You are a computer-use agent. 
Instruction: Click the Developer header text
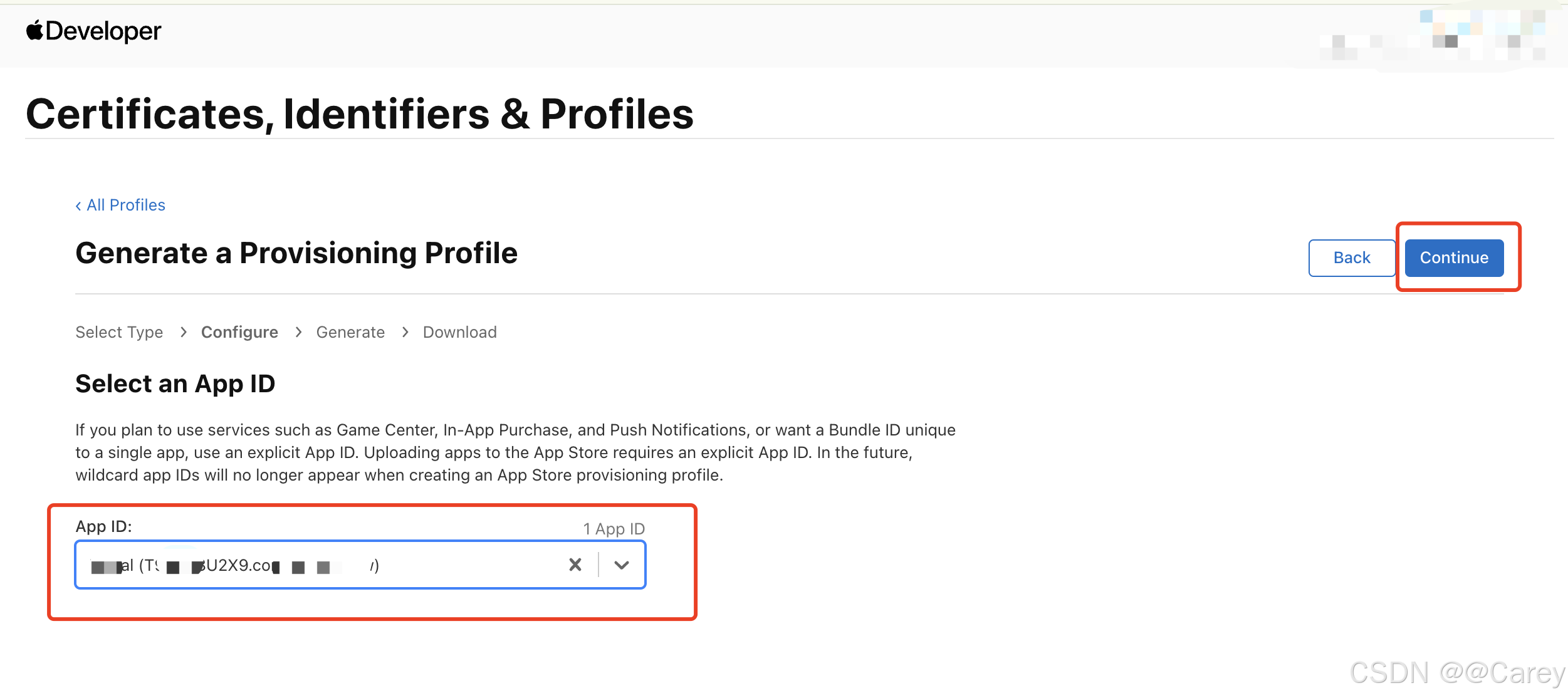coord(103,31)
